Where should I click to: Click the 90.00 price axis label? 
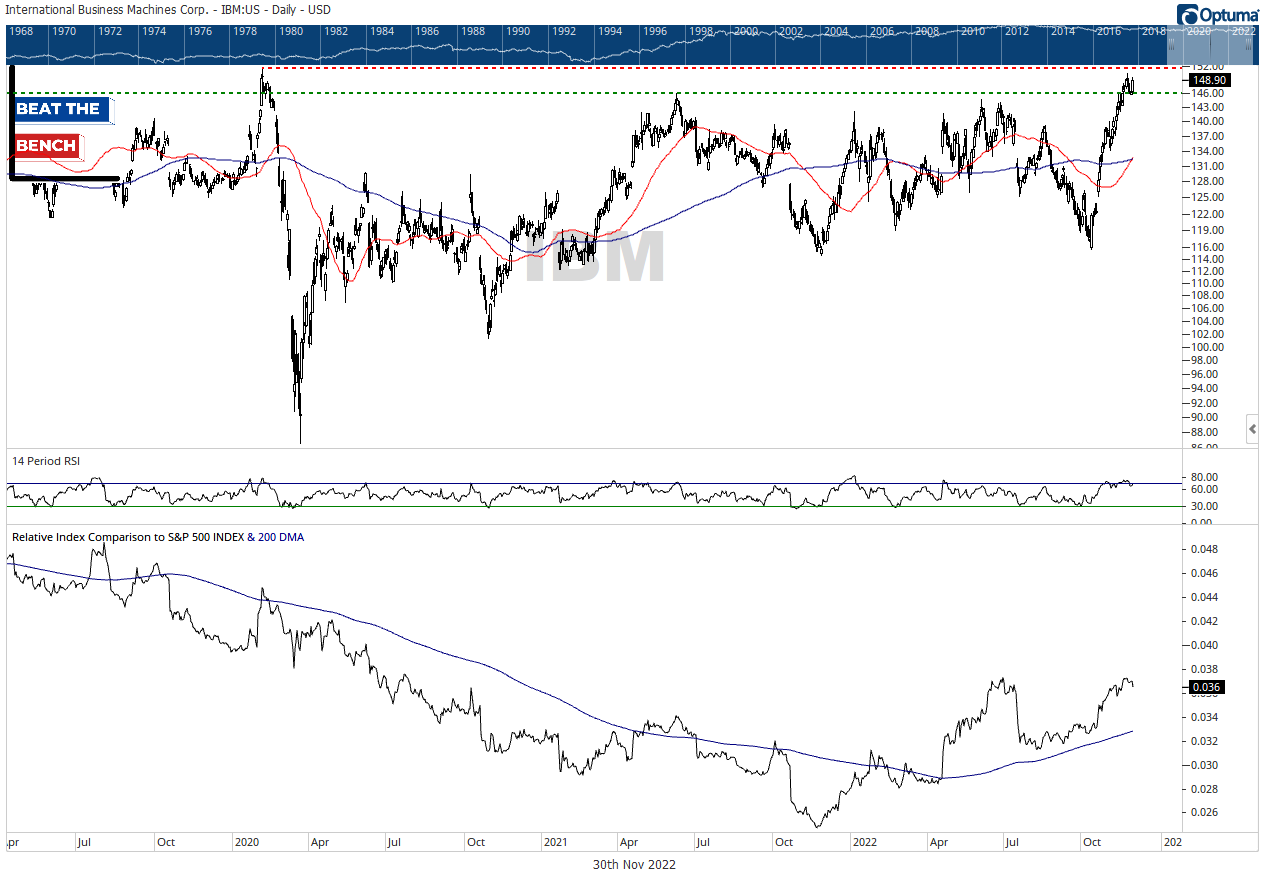1206,417
